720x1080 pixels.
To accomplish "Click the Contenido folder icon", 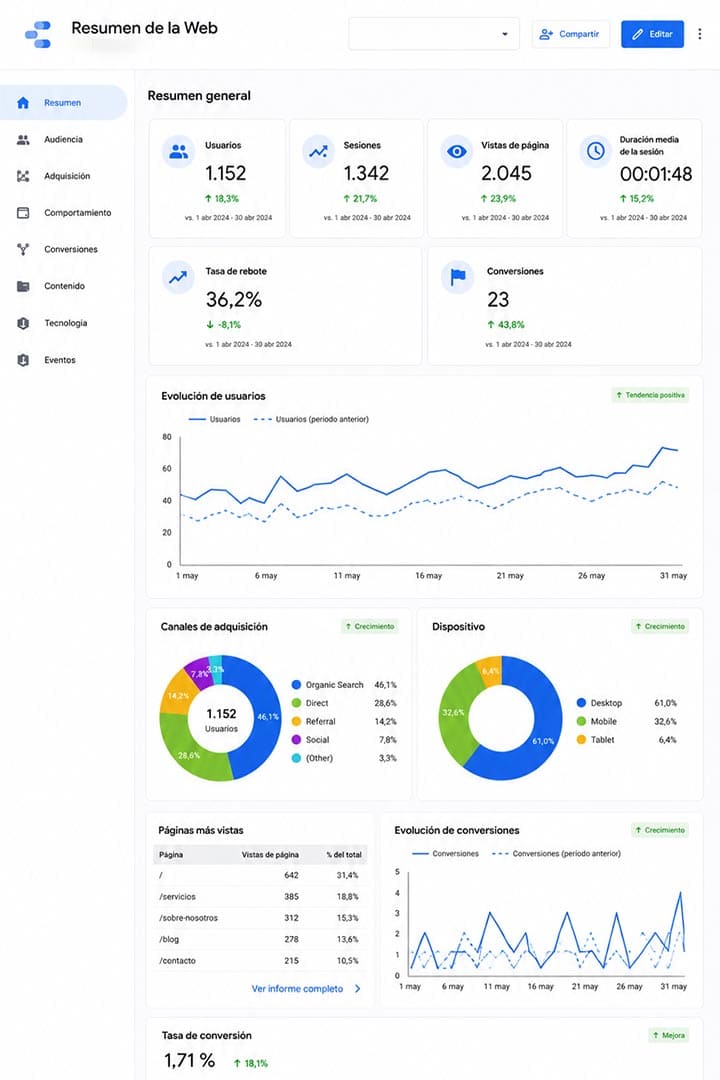I will [x=23, y=286].
